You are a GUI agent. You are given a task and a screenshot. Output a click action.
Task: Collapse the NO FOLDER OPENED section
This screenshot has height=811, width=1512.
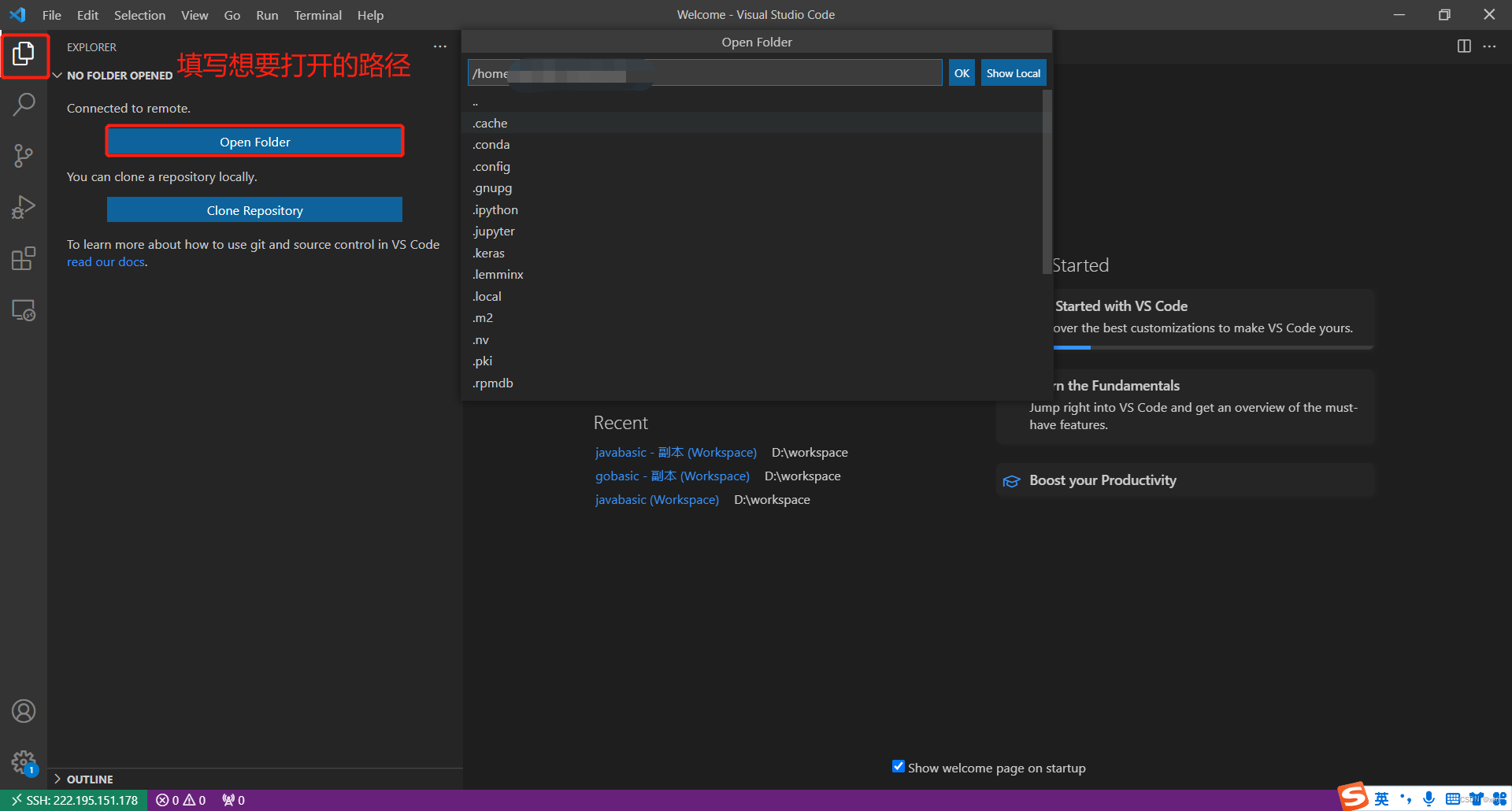(57, 75)
